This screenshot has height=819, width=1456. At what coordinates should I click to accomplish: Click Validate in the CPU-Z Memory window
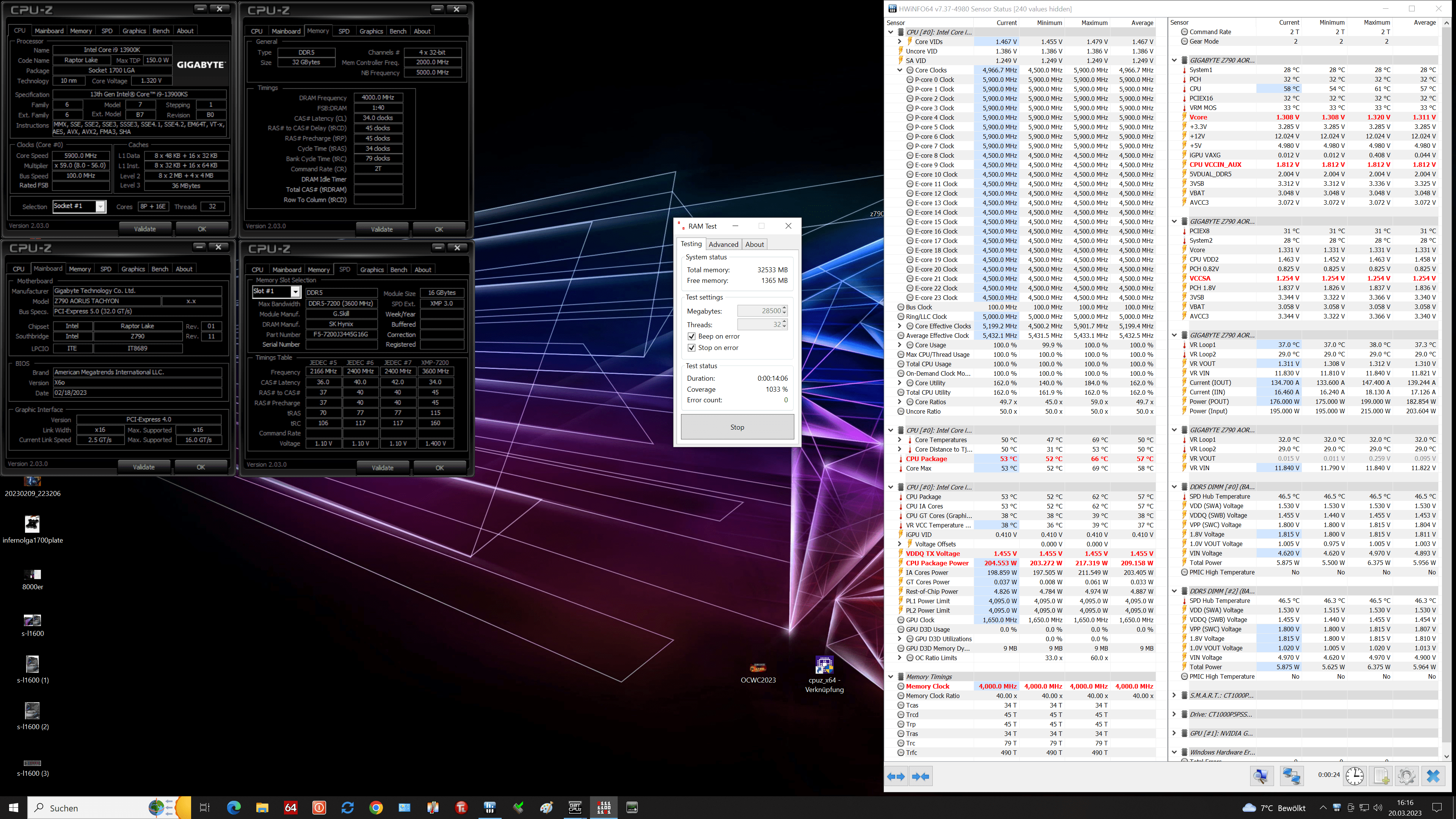(381, 229)
